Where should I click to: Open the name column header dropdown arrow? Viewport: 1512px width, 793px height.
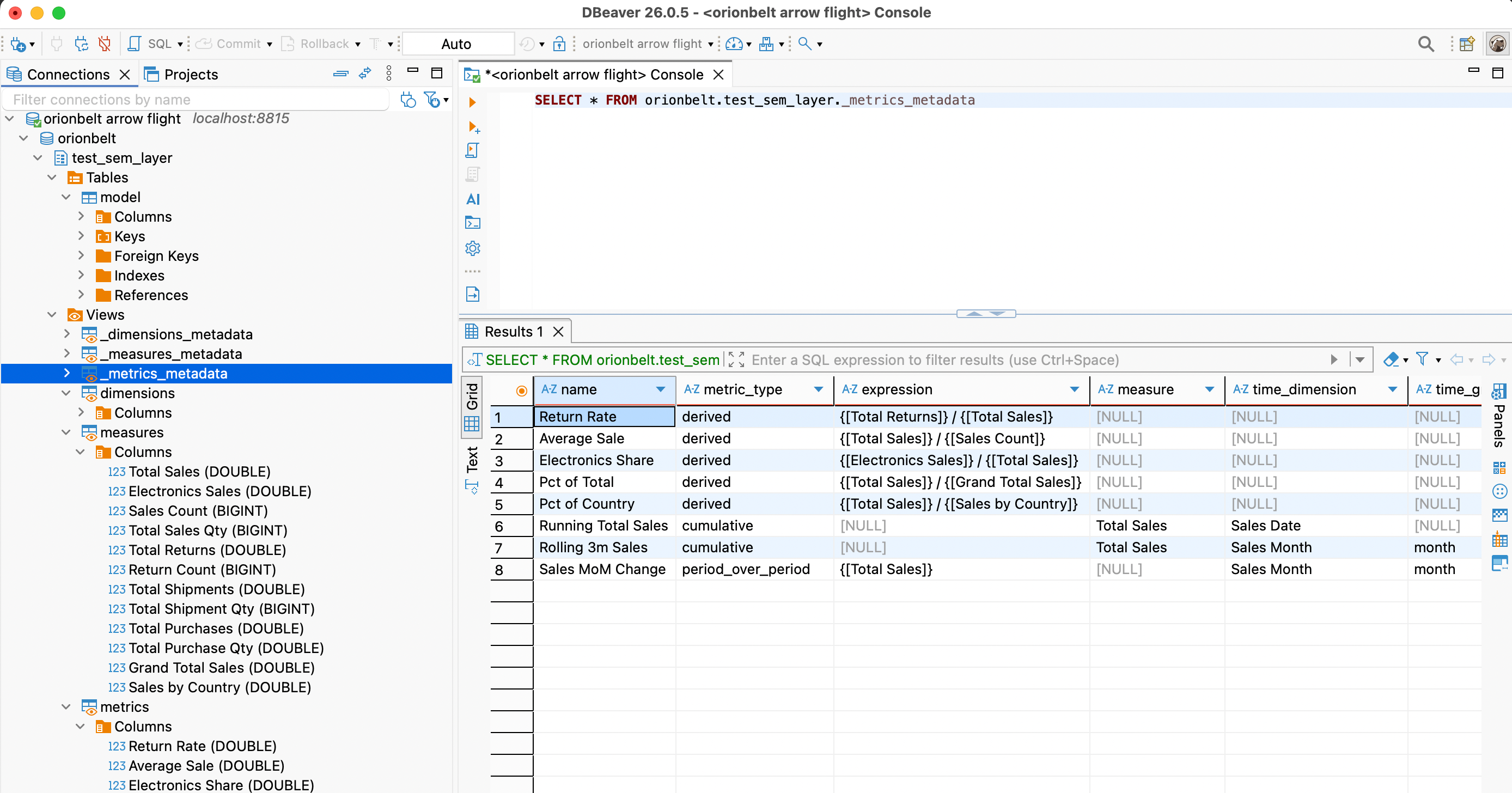click(660, 390)
